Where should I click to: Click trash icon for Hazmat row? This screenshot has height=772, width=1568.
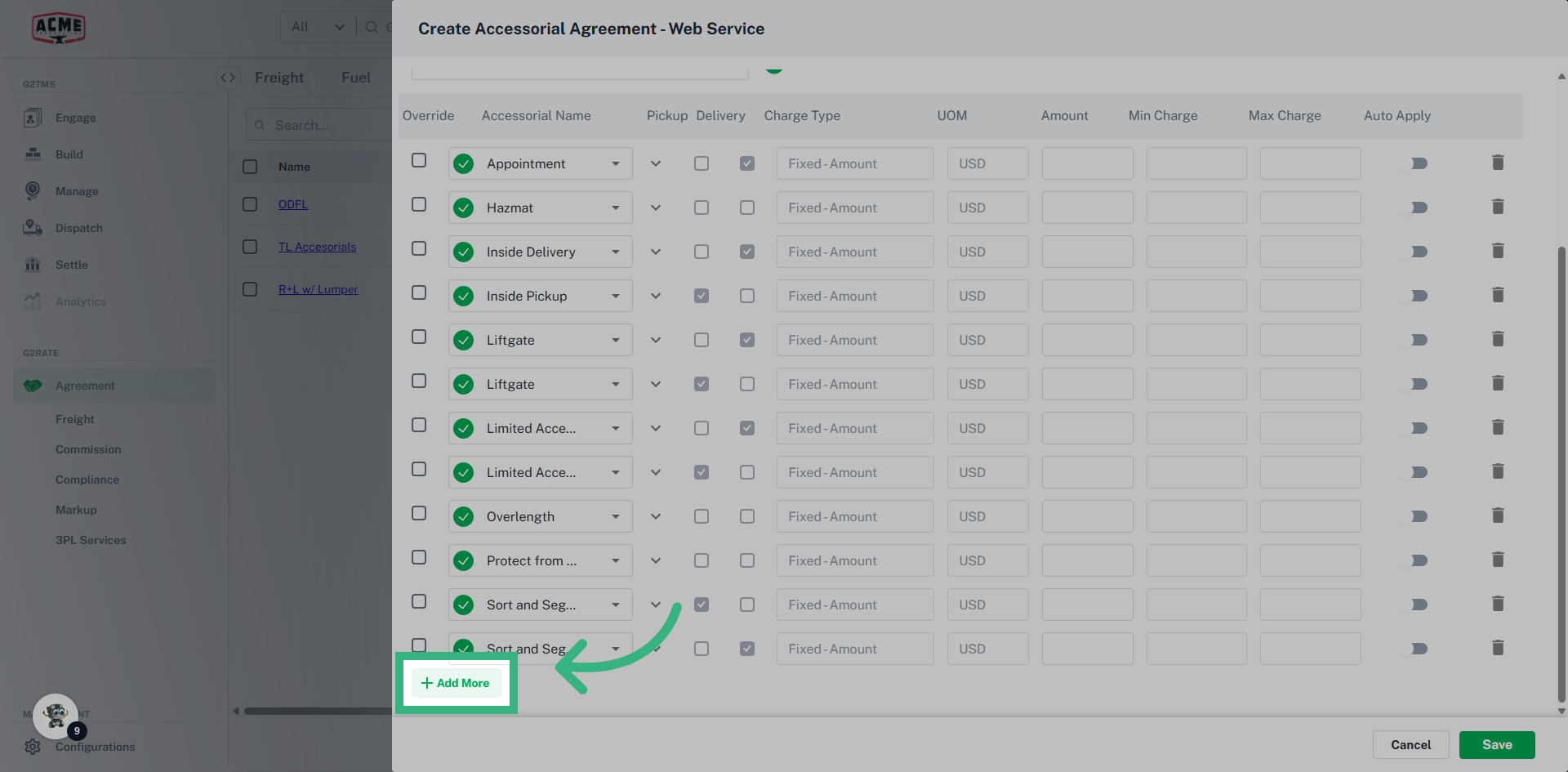1498,207
